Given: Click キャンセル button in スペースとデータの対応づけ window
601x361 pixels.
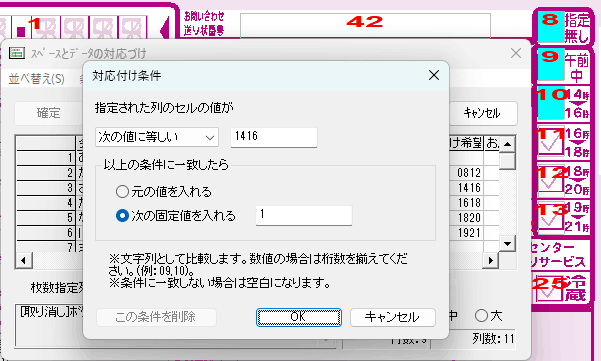Looking at the screenshot, I should (x=483, y=113).
